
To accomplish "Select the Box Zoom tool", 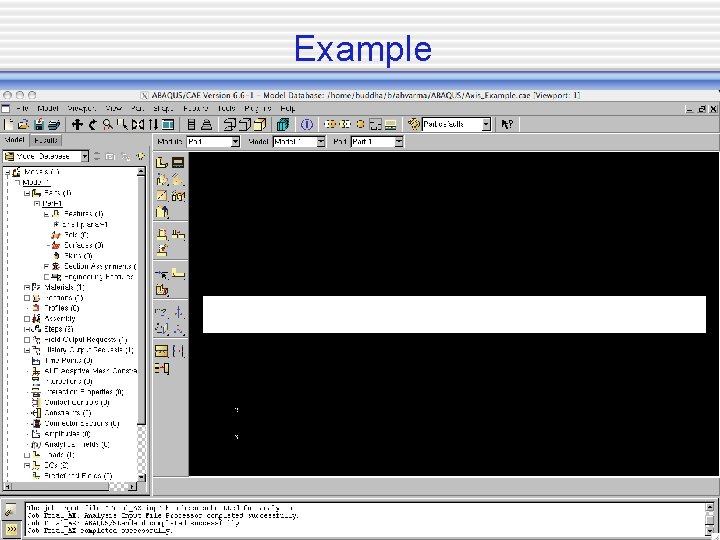I will coord(123,124).
